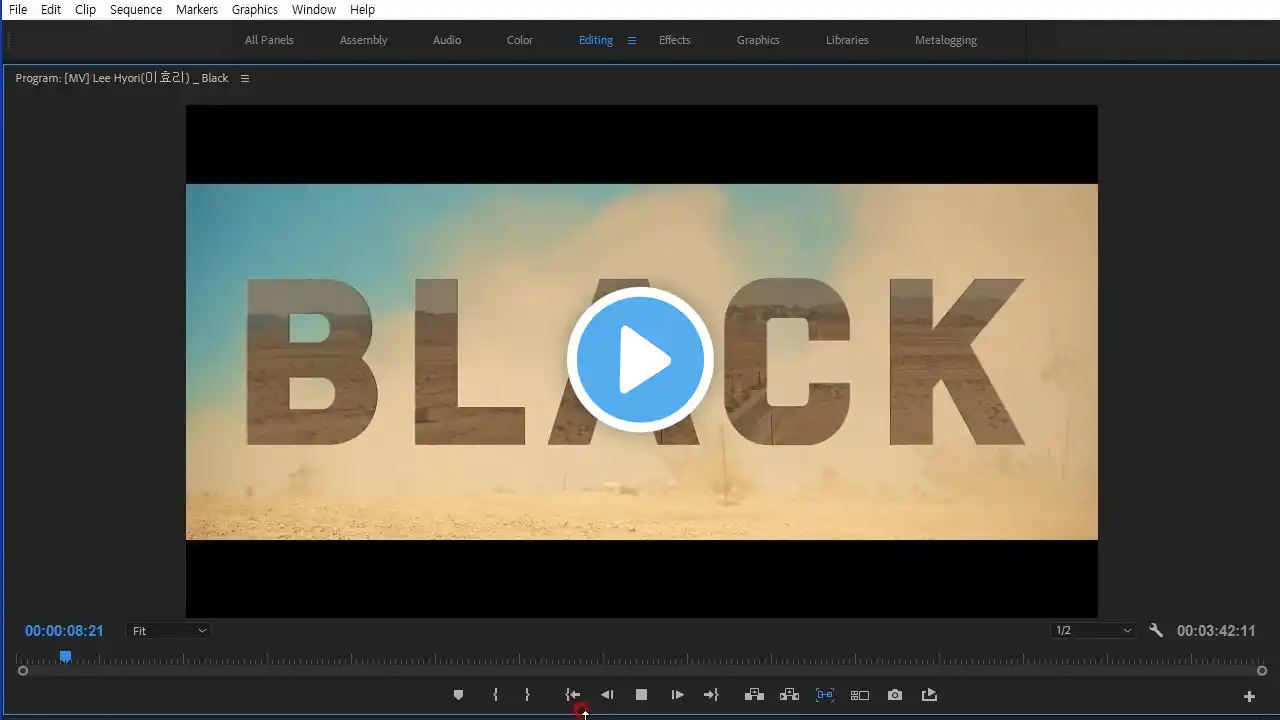Open the Window menu
This screenshot has height=720, width=1280.
coord(314,9)
